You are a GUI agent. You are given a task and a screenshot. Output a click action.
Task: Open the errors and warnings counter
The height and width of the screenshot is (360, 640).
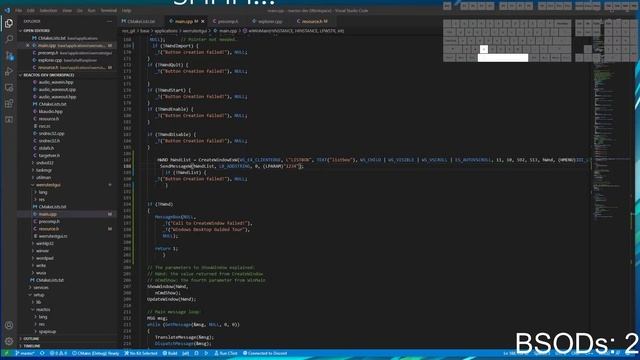(58, 353)
